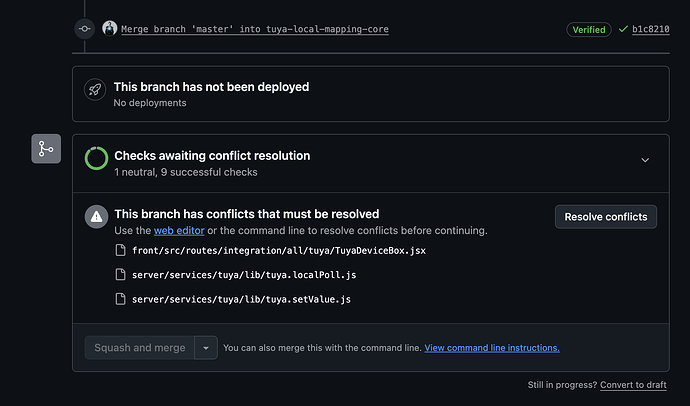Click the tuya.setValue.js file path

pyautogui.click(x=241, y=300)
